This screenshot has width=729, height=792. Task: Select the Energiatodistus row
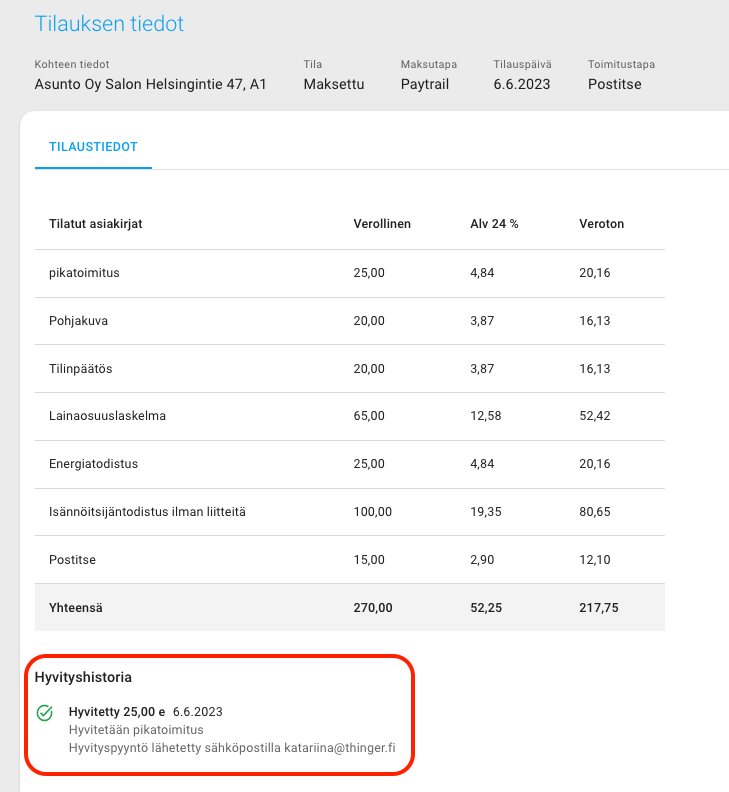tap(350, 464)
